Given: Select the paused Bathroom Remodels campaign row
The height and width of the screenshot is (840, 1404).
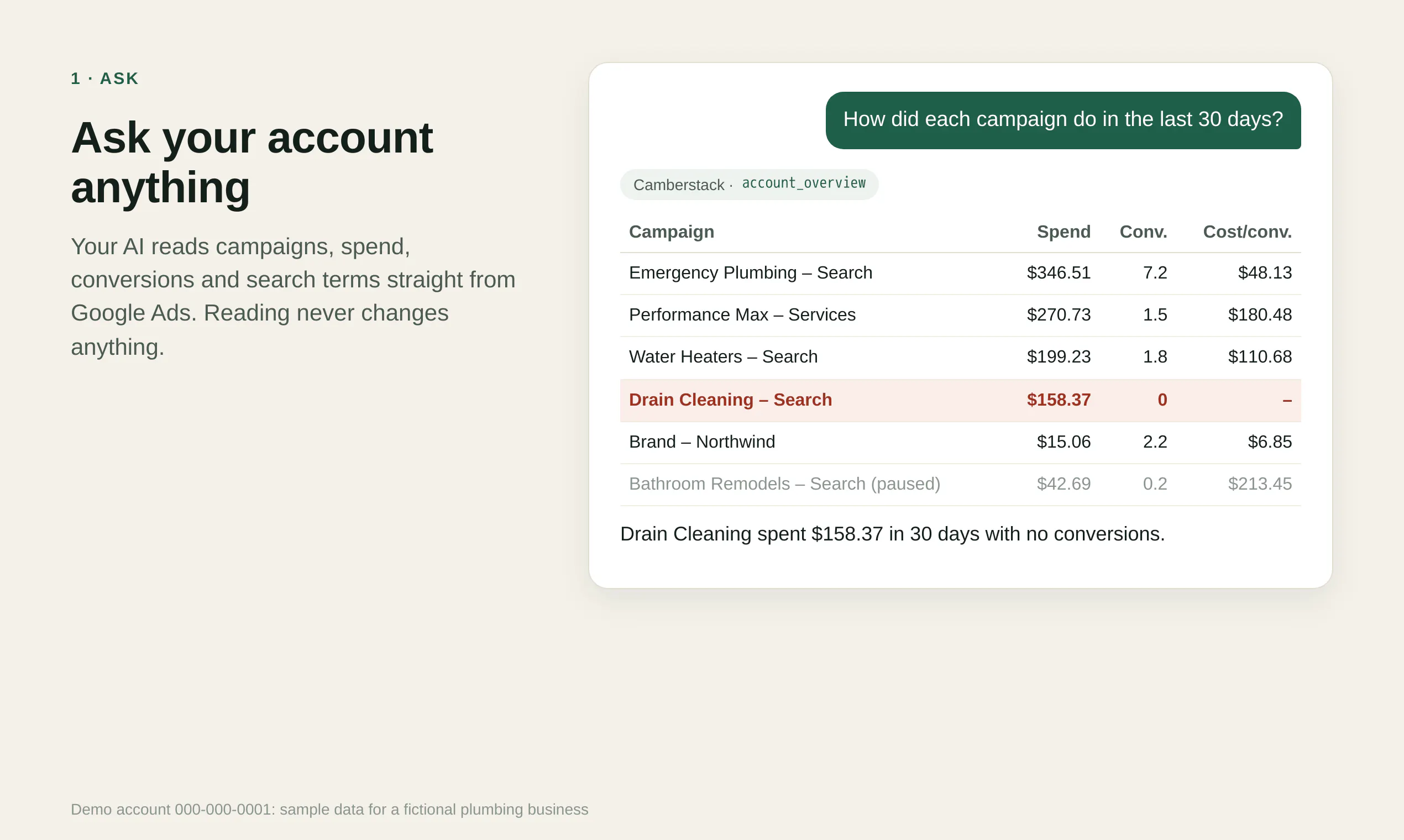Looking at the screenshot, I should [960, 485].
